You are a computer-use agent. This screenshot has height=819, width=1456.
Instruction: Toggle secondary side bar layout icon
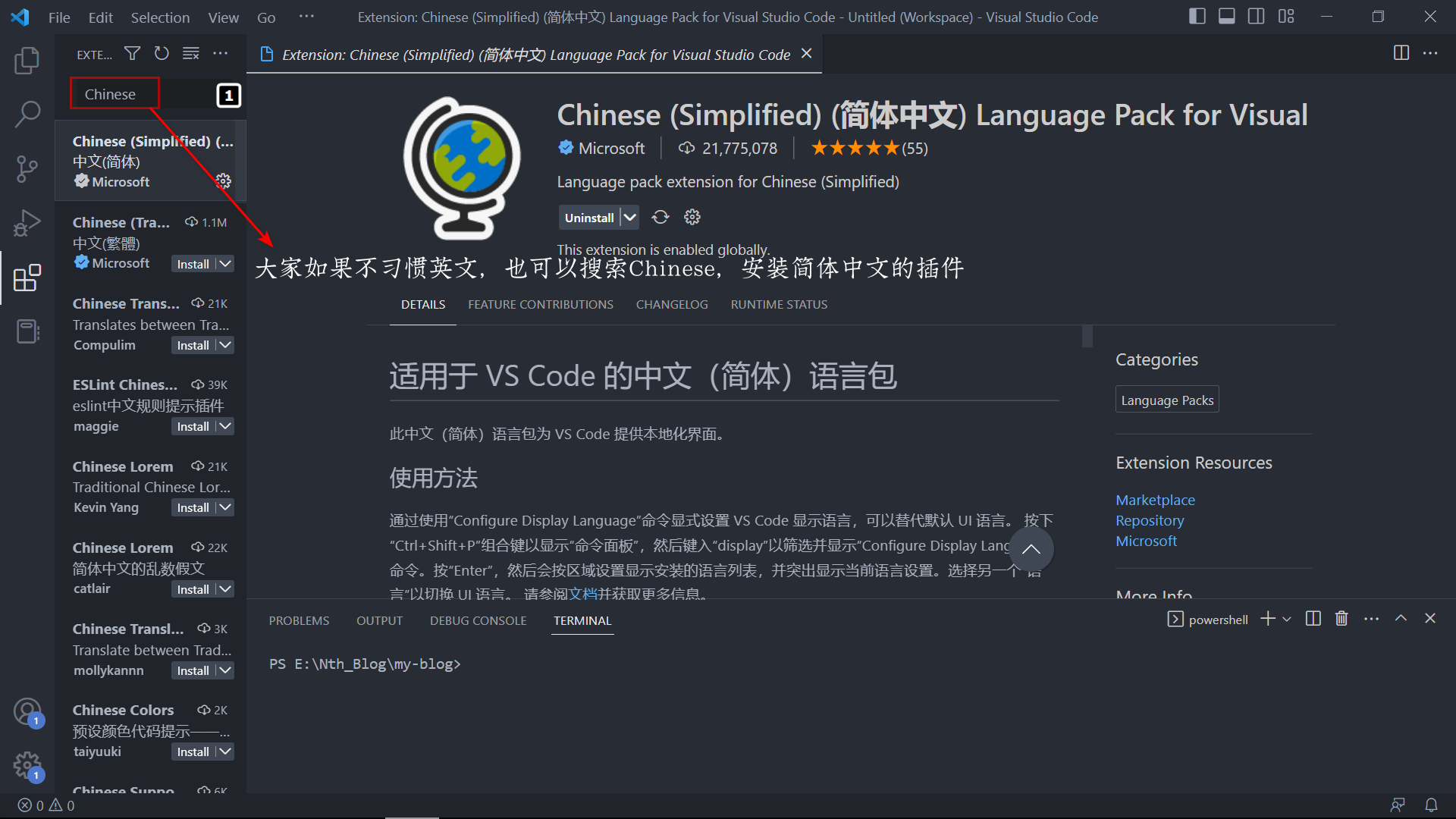(x=1257, y=17)
